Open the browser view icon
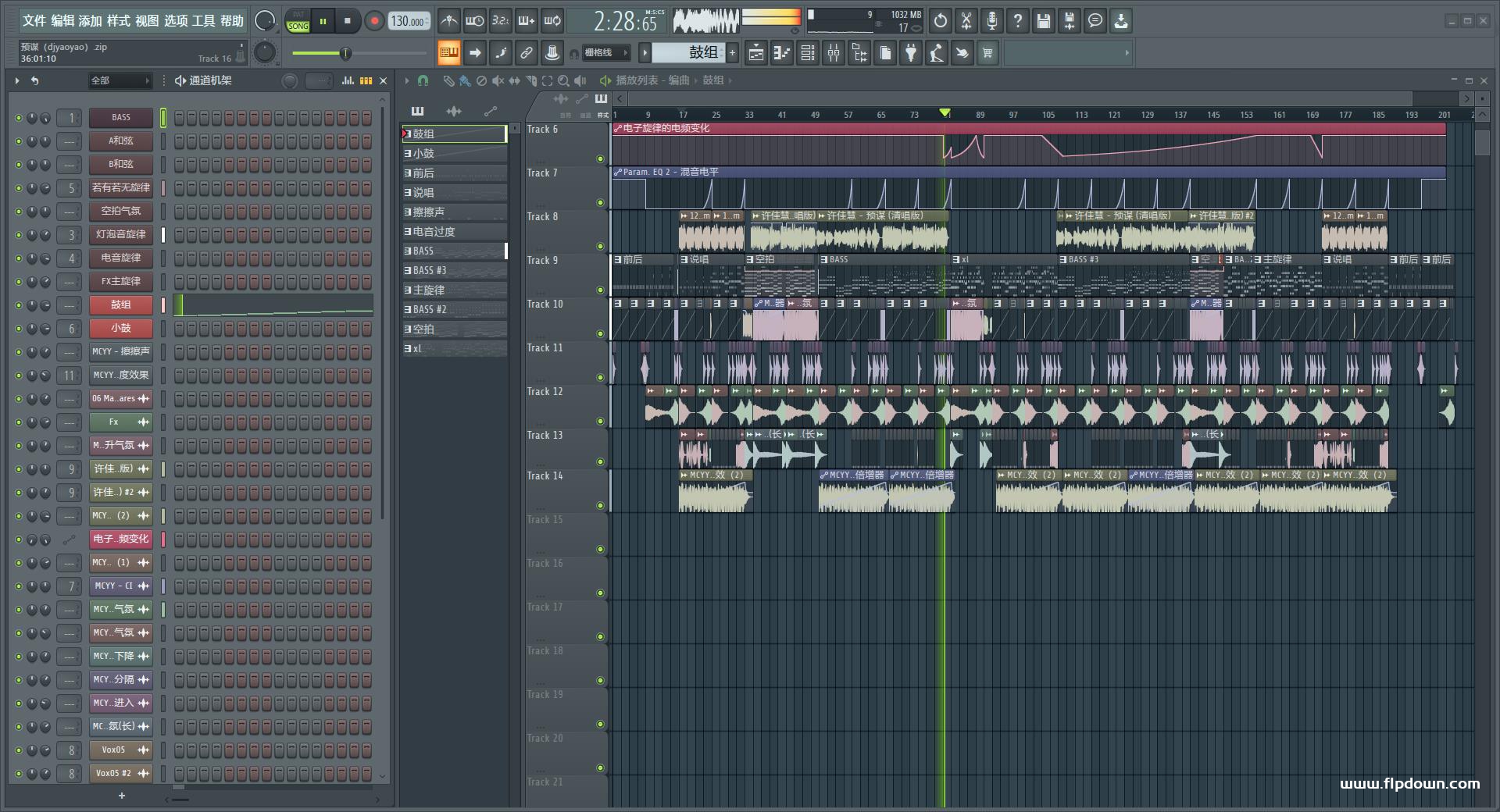This screenshot has height=812, width=1500. 859,53
